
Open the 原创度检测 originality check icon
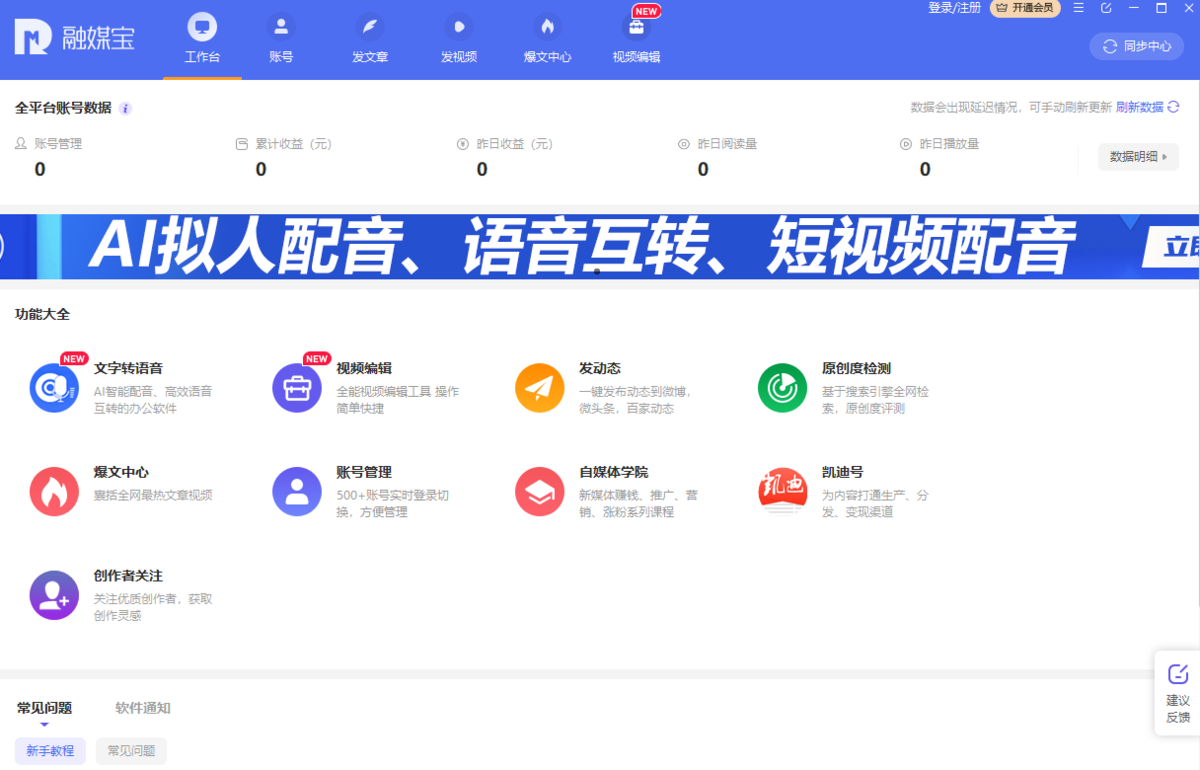[x=782, y=387]
